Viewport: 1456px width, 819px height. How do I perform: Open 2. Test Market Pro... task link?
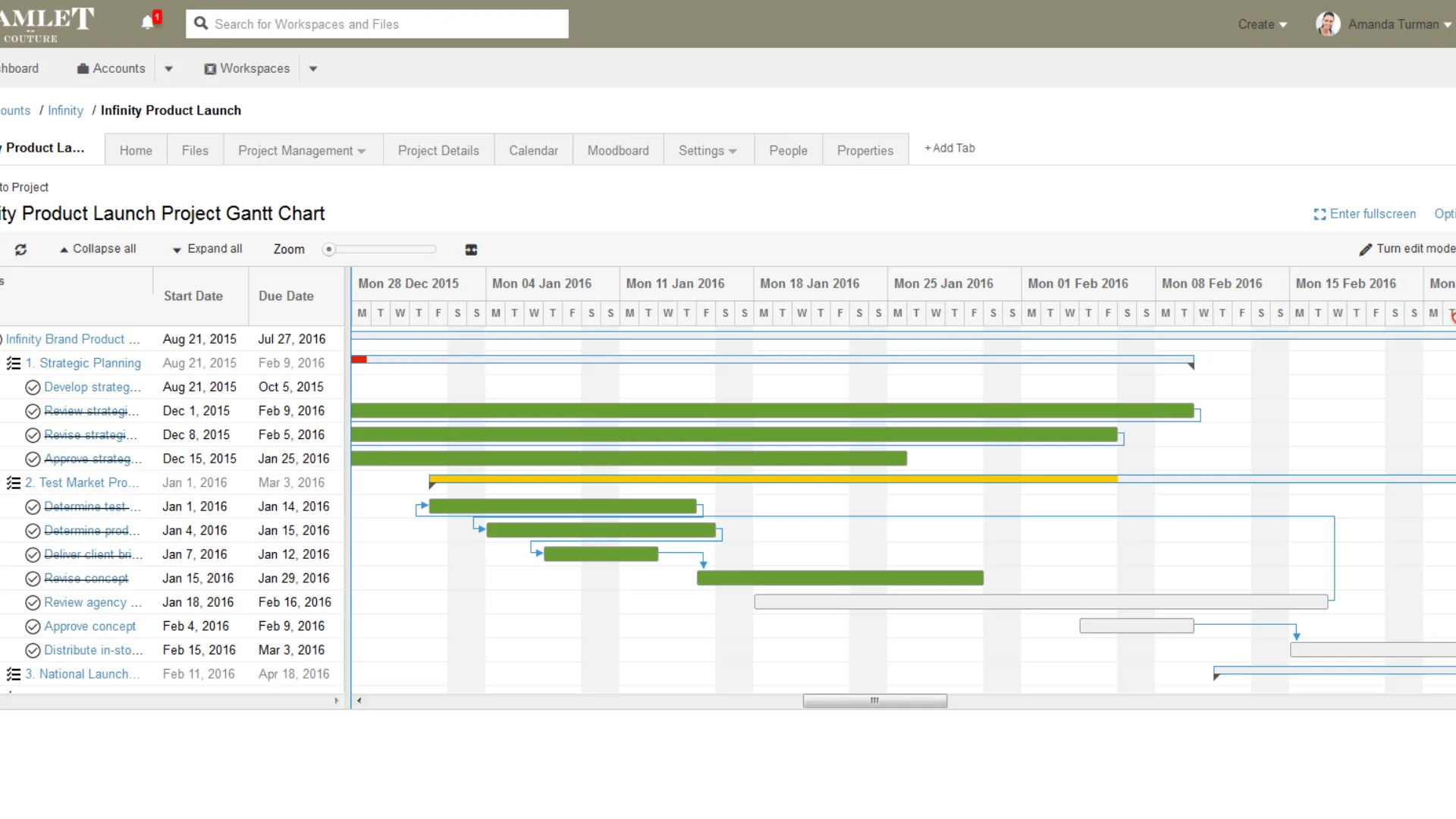pyautogui.click(x=82, y=483)
